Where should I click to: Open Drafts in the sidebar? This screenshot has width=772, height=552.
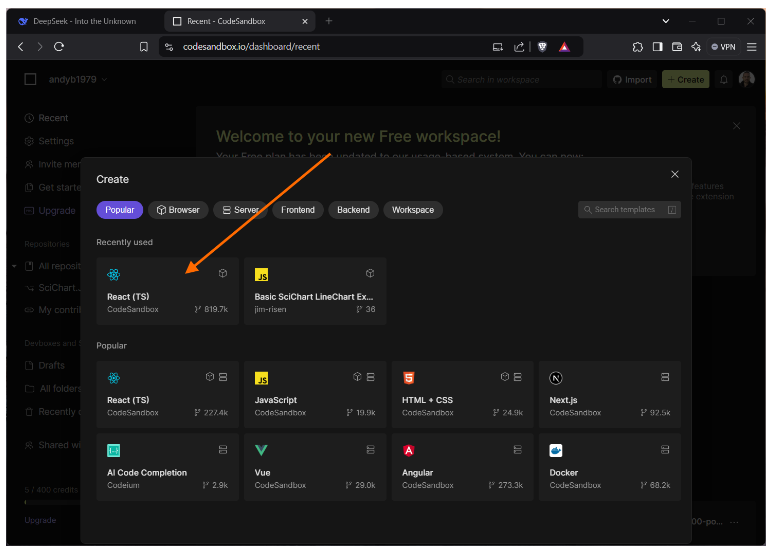45,365
